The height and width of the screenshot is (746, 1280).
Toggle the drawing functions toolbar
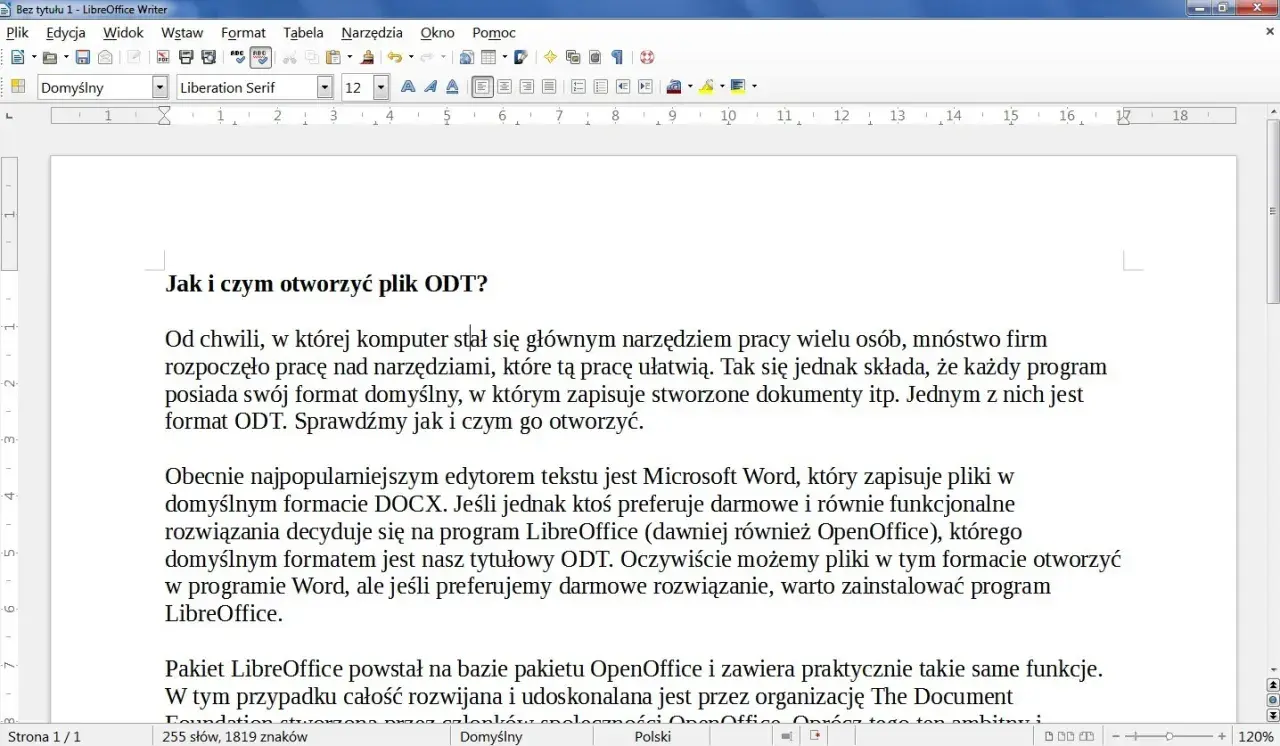coord(520,58)
